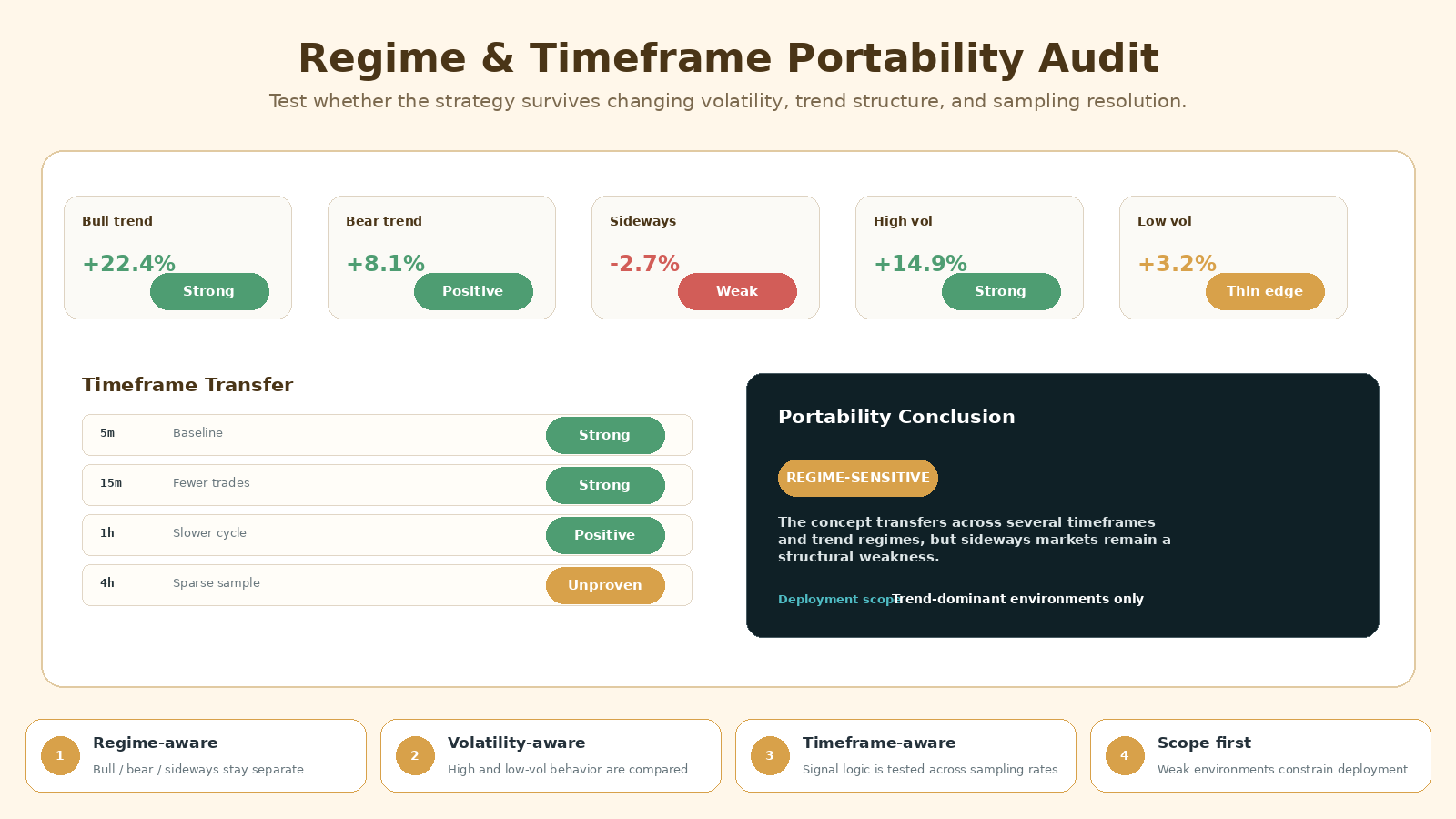This screenshot has height=819, width=1456.
Task: Click the subtitle about changing volatility
Action: click(x=728, y=101)
